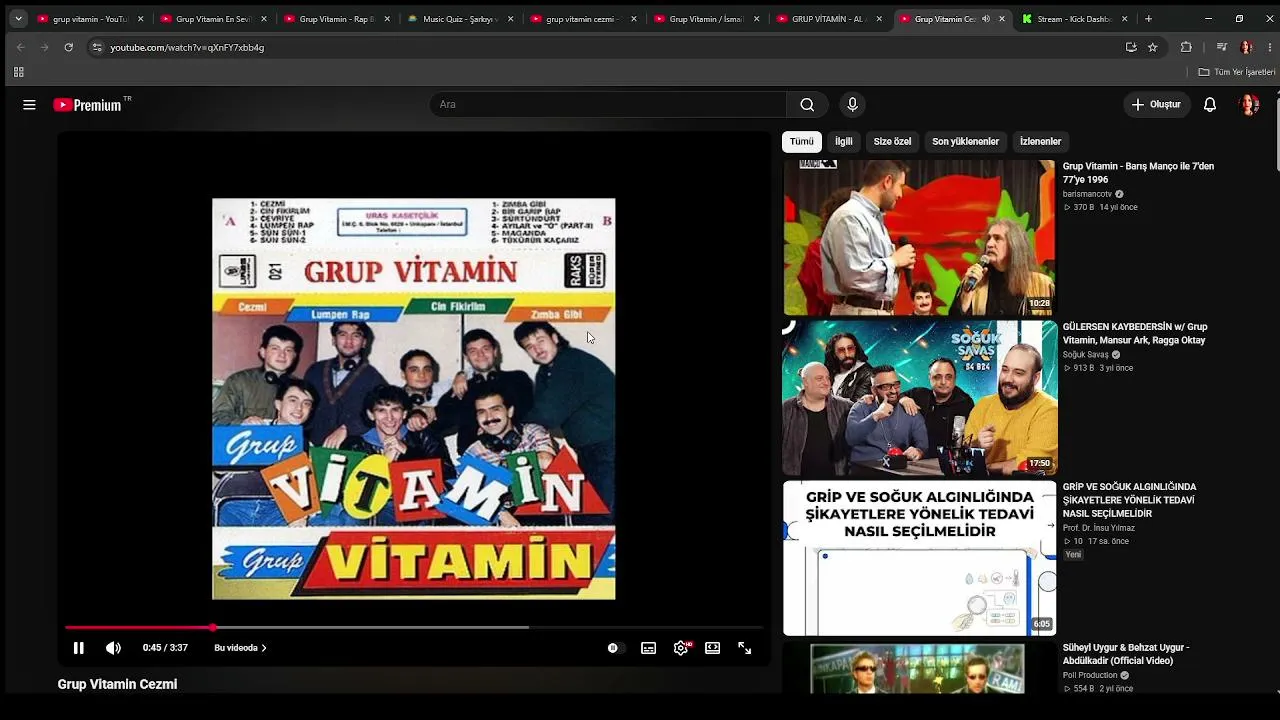Click the magnifier search button
Image resolution: width=1280 pixels, height=720 pixels.
[807, 104]
